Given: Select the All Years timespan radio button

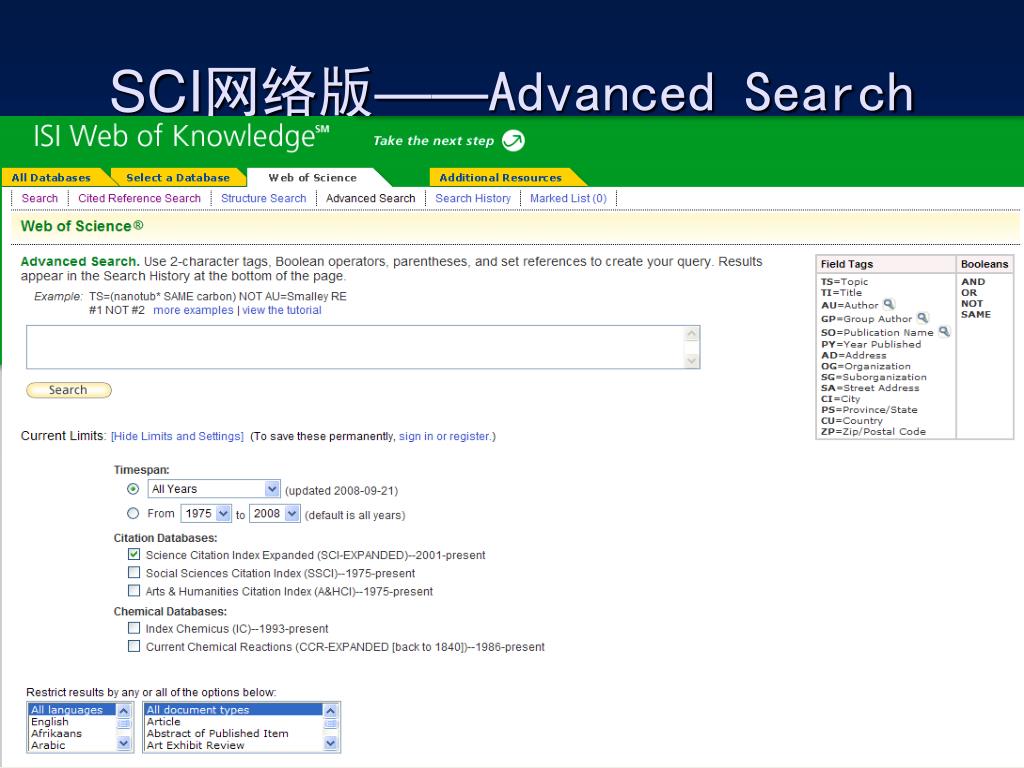Looking at the screenshot, I should coord(133,488).
